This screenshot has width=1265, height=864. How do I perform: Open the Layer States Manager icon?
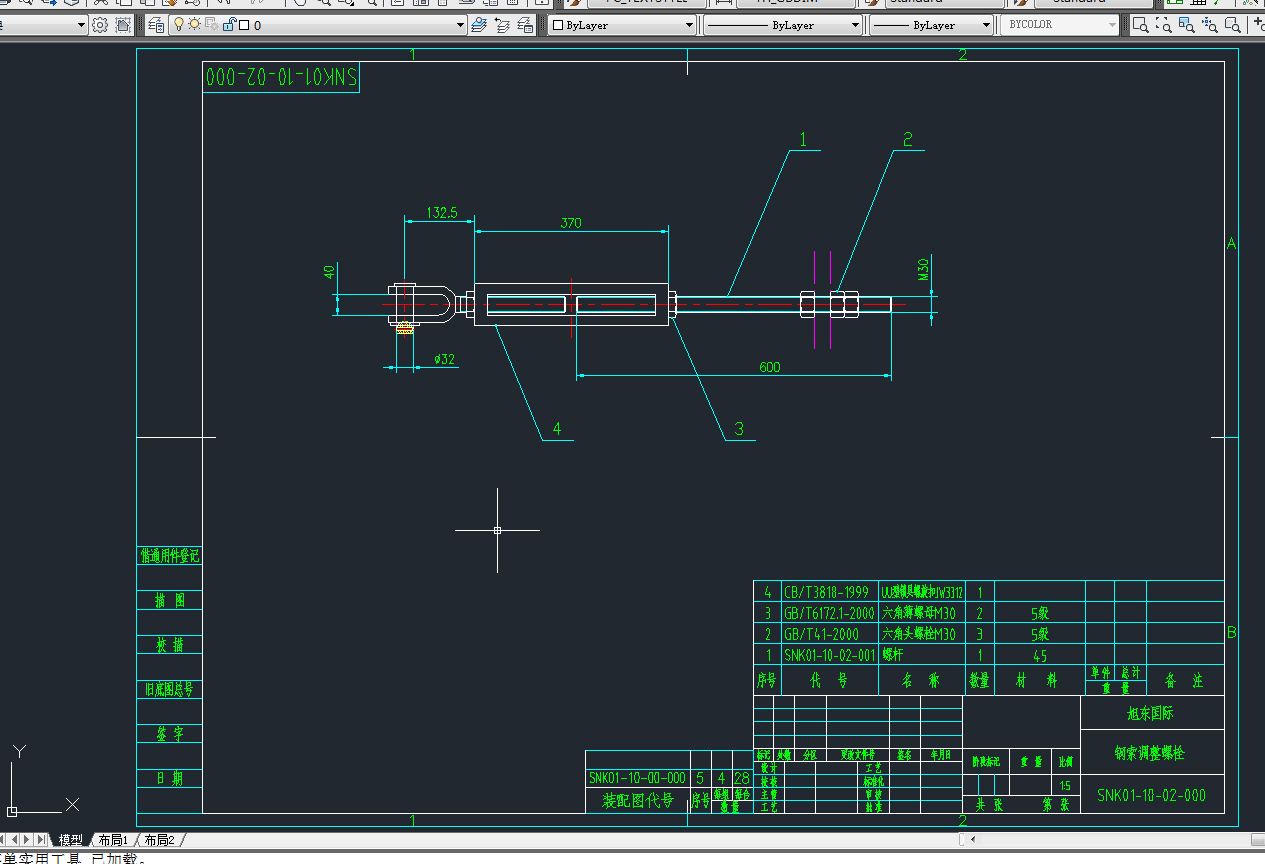coord(524,25)
